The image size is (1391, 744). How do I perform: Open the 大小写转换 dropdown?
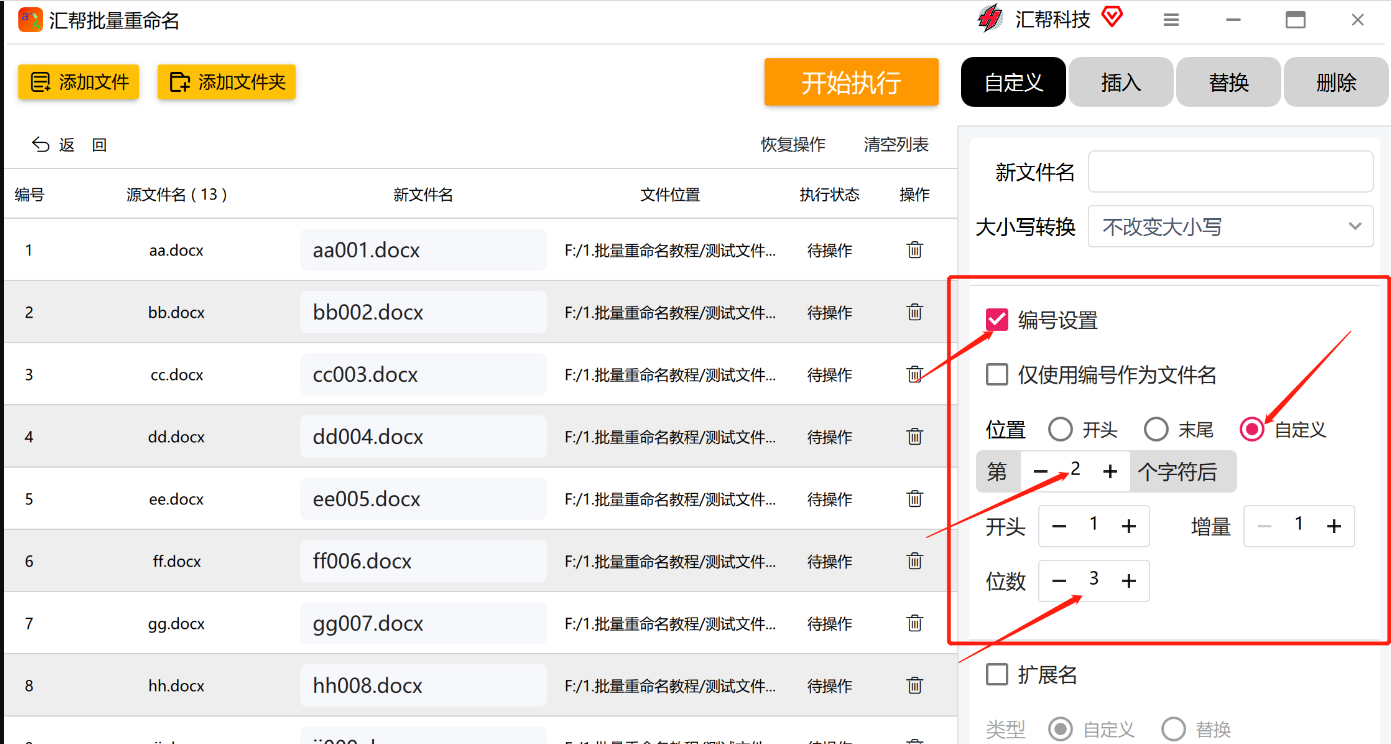1231,227
